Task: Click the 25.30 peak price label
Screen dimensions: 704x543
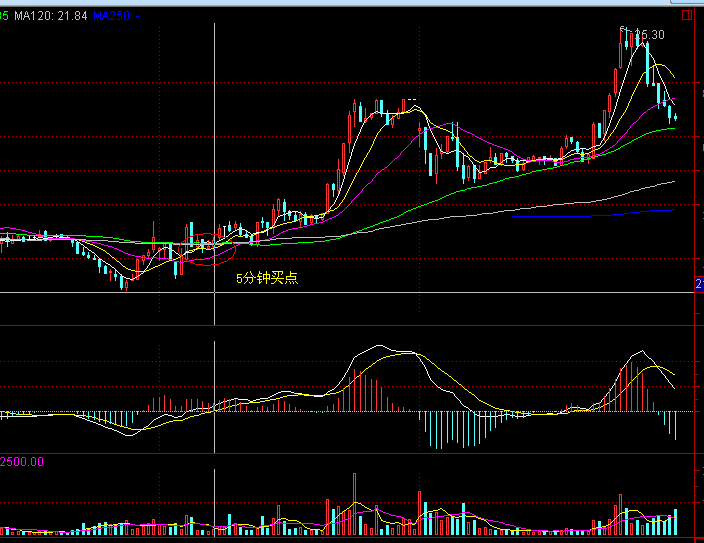Action: coord(648,35)
